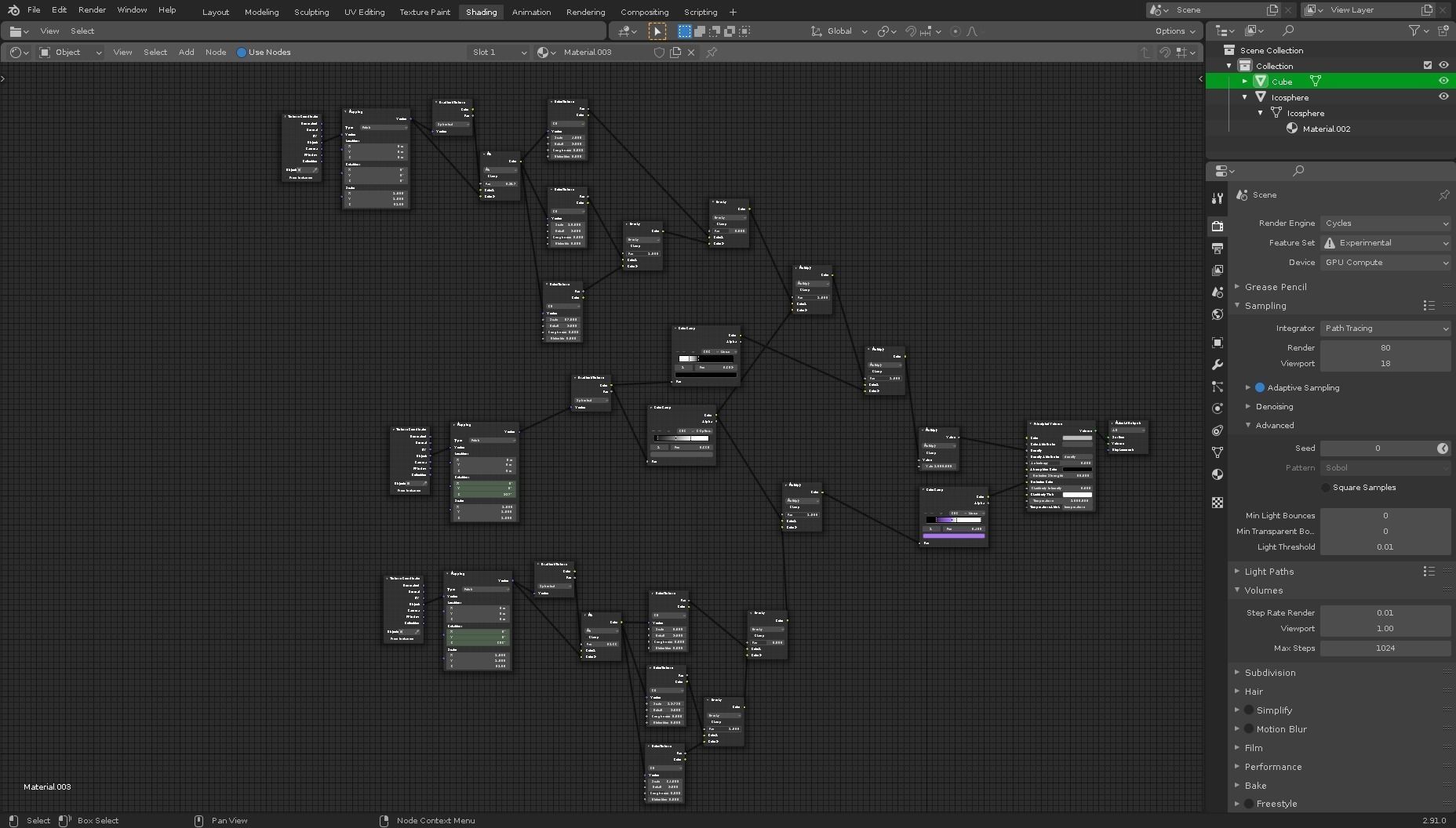Open the Add menu in node editor
Viewport: 1456px width, 828px height.
[186, 53]
